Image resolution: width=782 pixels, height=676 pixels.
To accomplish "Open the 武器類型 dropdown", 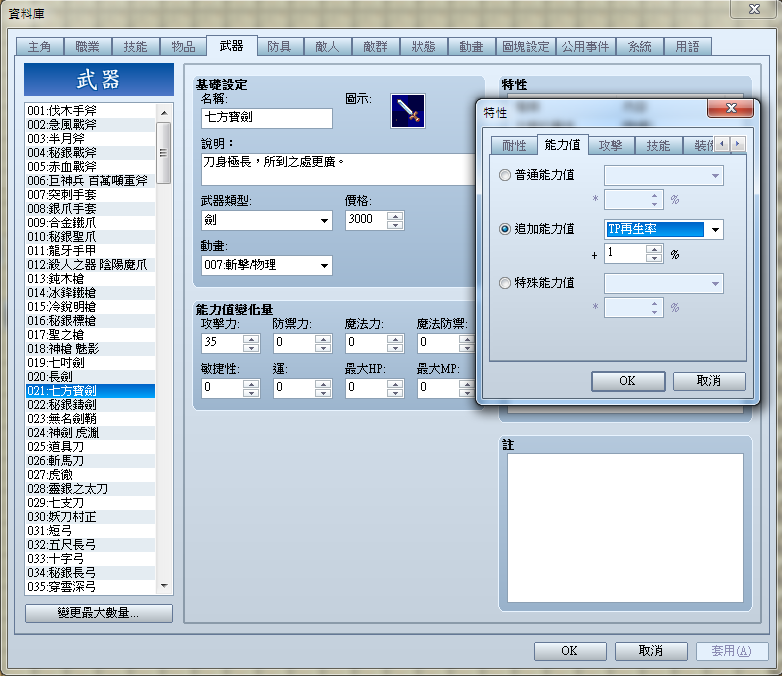I will click(x=267, y=220).
